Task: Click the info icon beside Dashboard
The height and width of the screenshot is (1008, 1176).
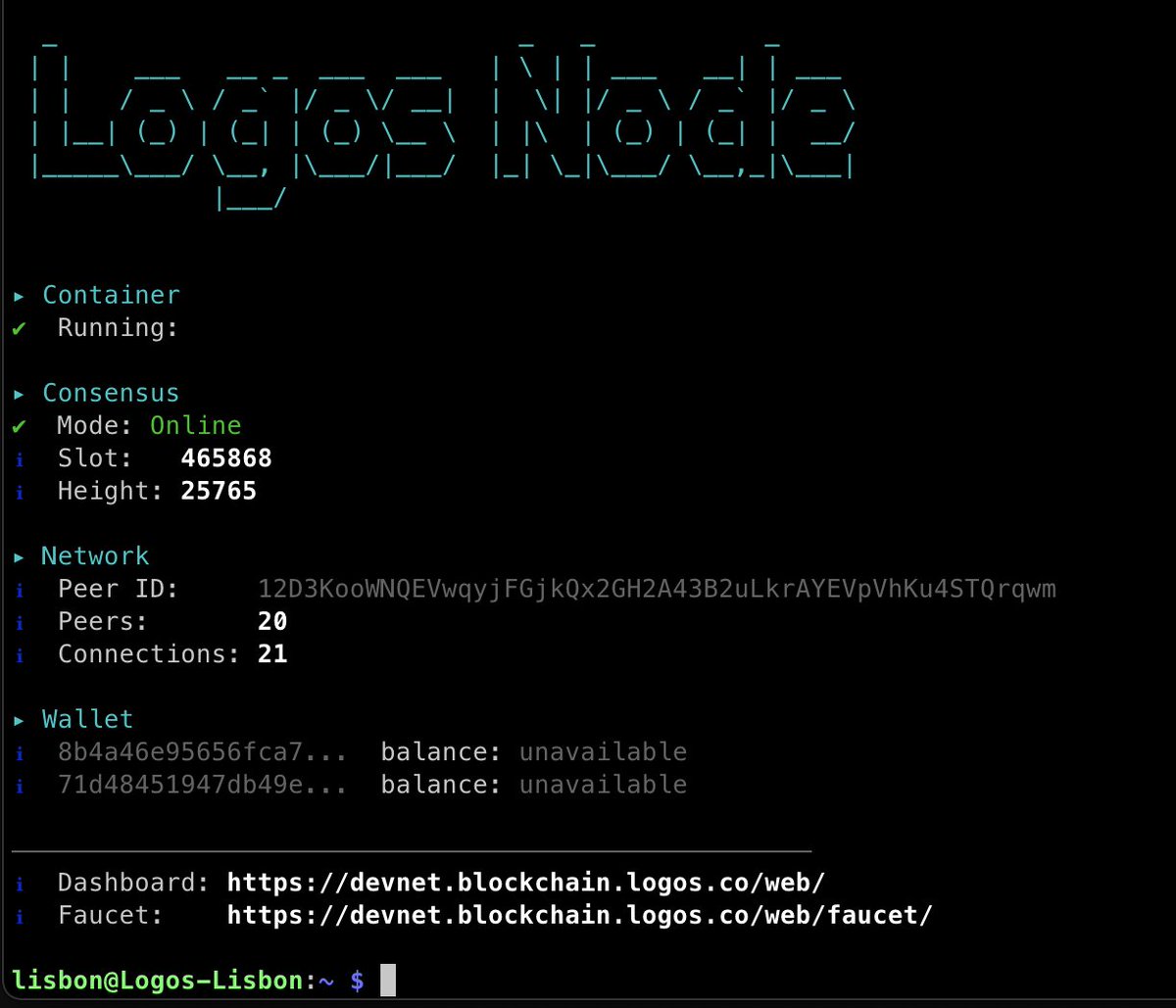Action: (x=20, y=883)
